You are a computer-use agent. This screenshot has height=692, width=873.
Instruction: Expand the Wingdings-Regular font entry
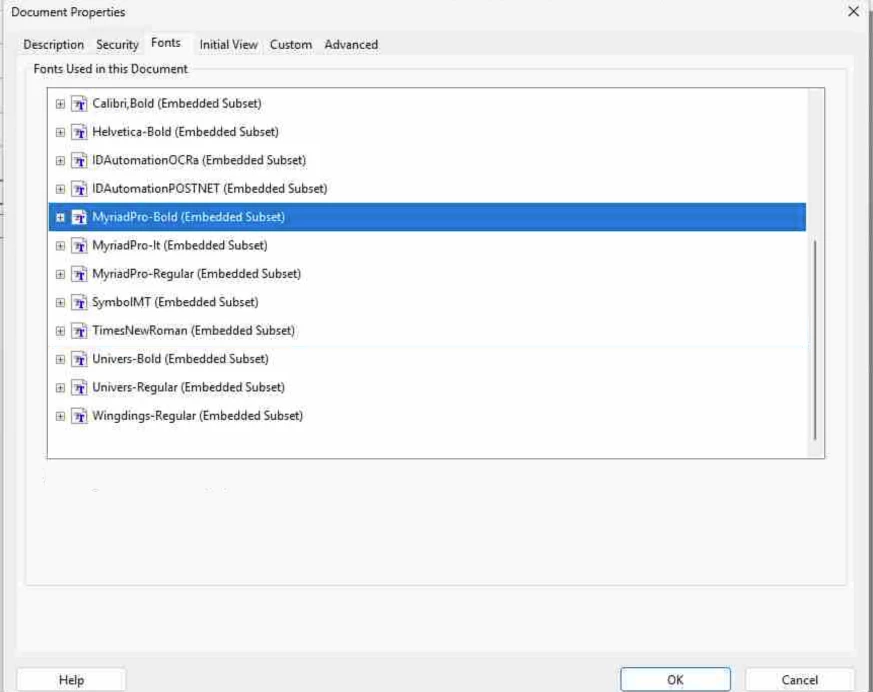coord(60,416)
